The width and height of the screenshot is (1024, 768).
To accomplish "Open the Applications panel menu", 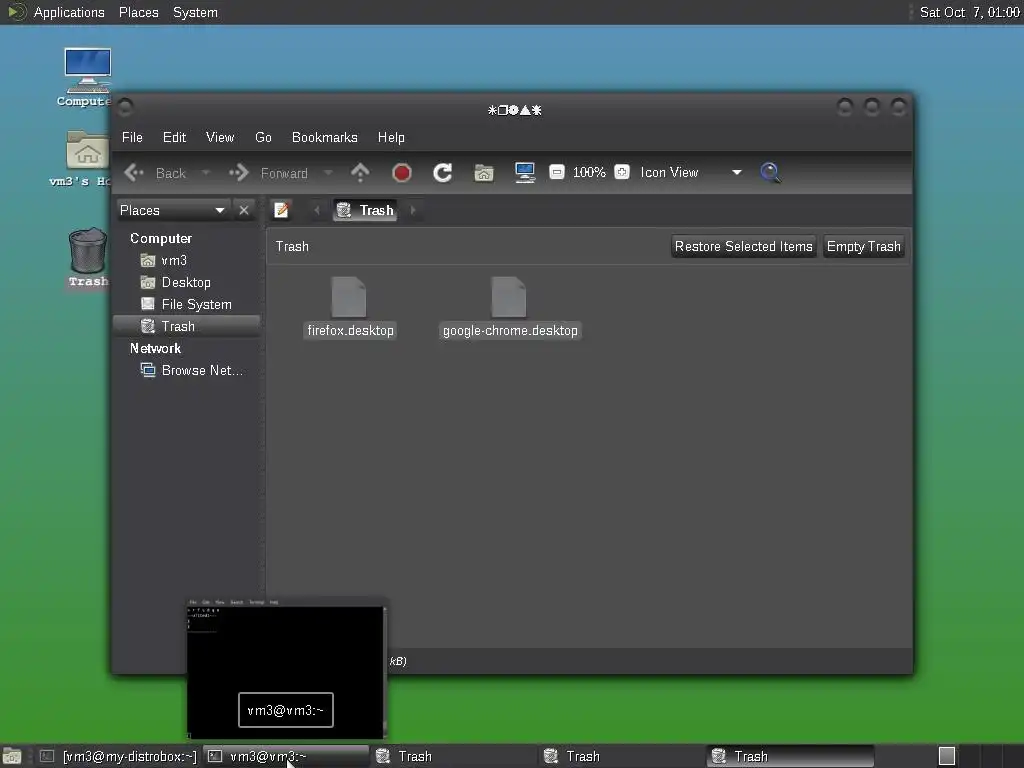I will [69, 12].
